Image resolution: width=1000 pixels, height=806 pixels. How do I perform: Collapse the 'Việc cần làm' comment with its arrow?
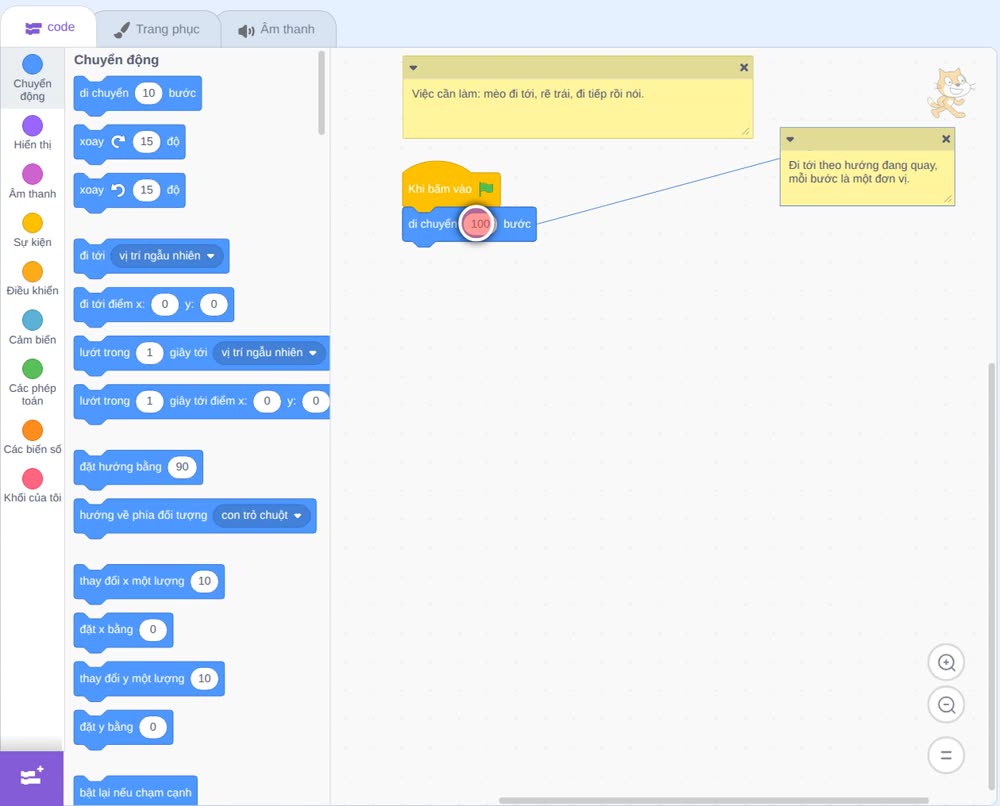413,68
